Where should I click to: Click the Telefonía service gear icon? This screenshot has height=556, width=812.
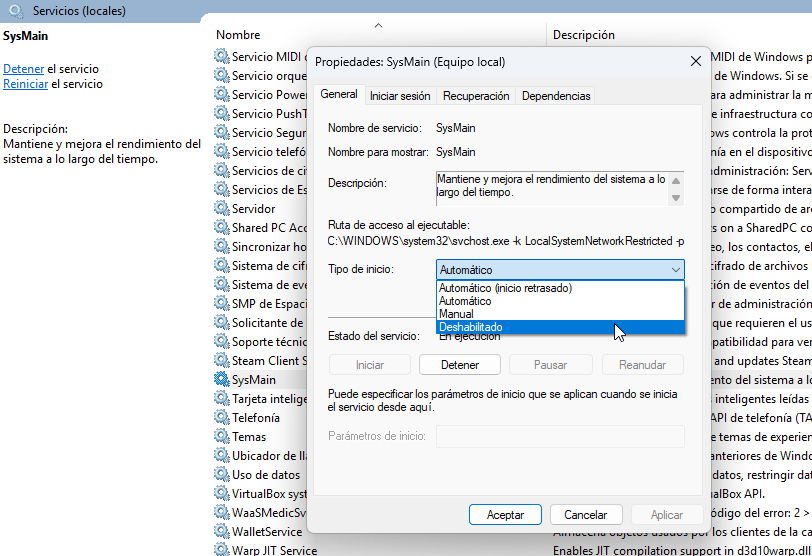click(221, 418)
